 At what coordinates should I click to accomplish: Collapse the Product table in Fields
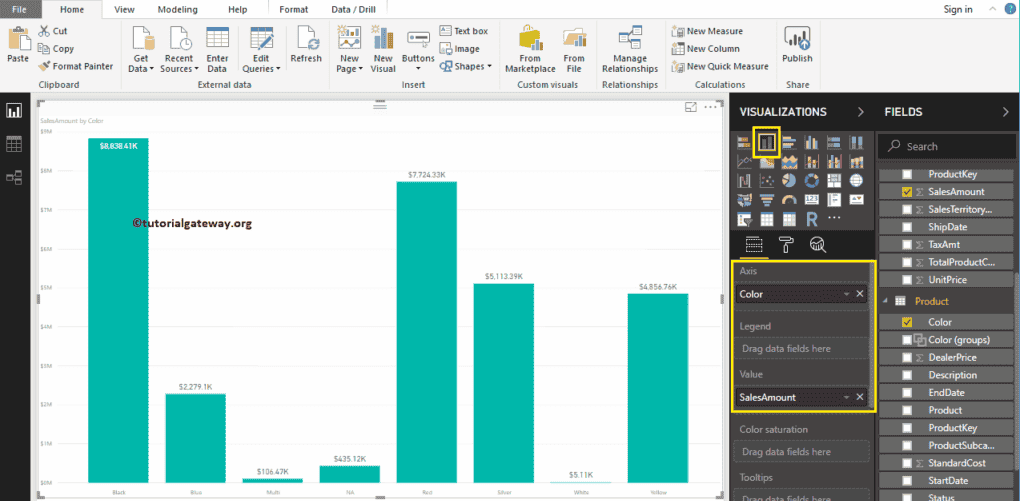pyautogui.click(x=884, y=301)
